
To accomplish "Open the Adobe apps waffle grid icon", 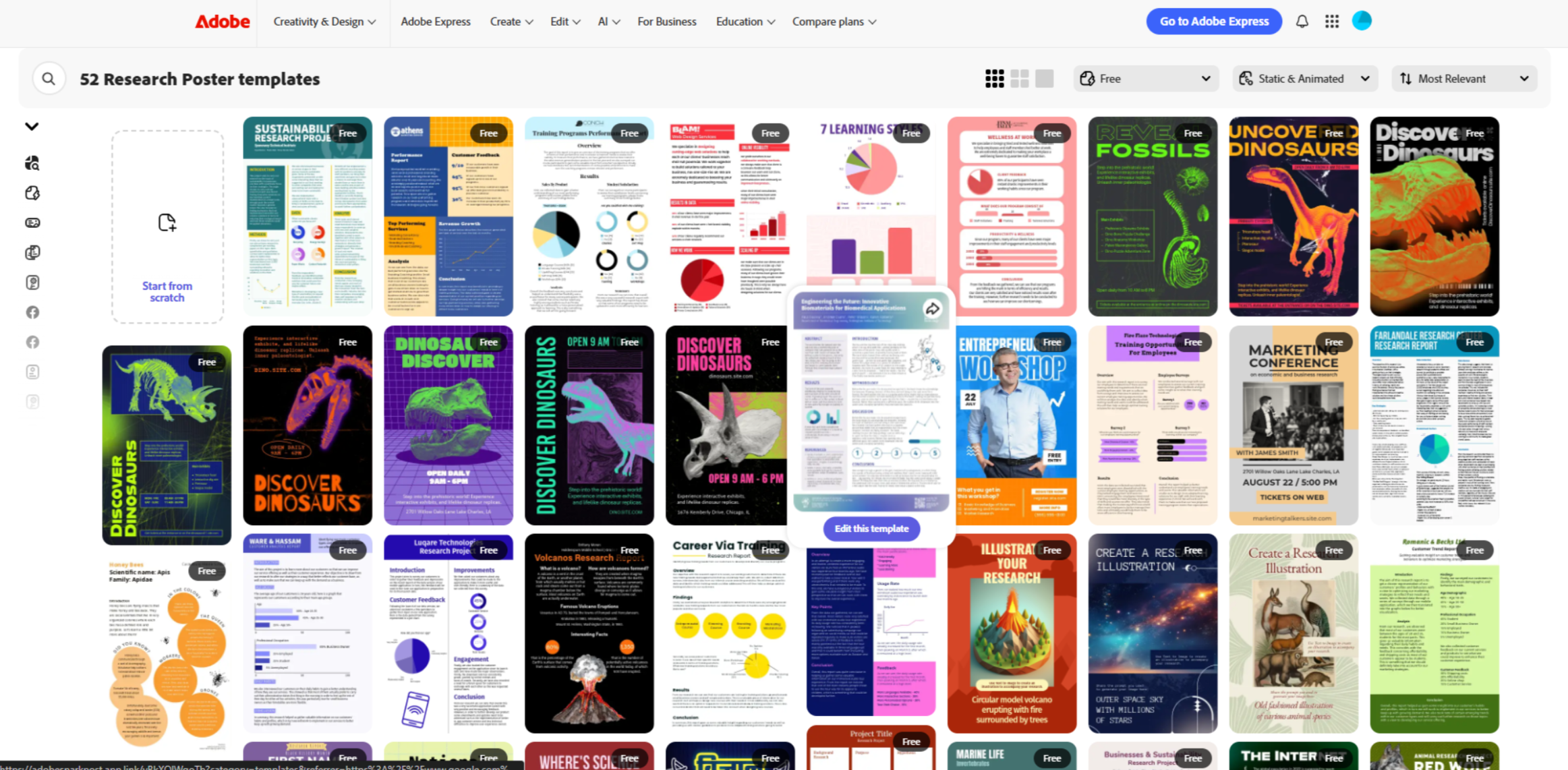I will 1331,21.
